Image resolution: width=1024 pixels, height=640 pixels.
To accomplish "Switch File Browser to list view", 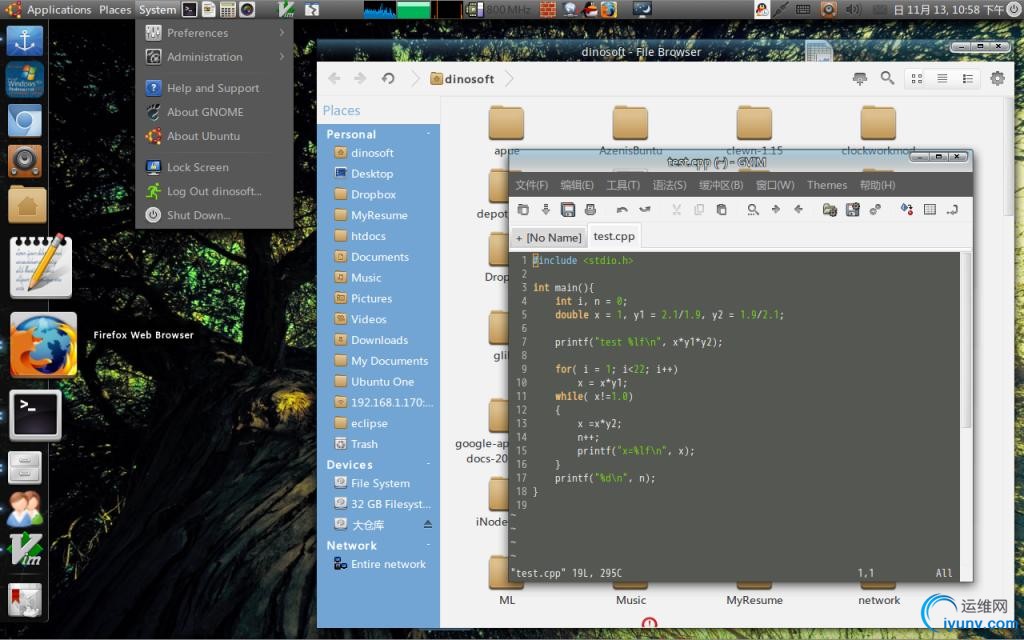I will coord(941,78).
